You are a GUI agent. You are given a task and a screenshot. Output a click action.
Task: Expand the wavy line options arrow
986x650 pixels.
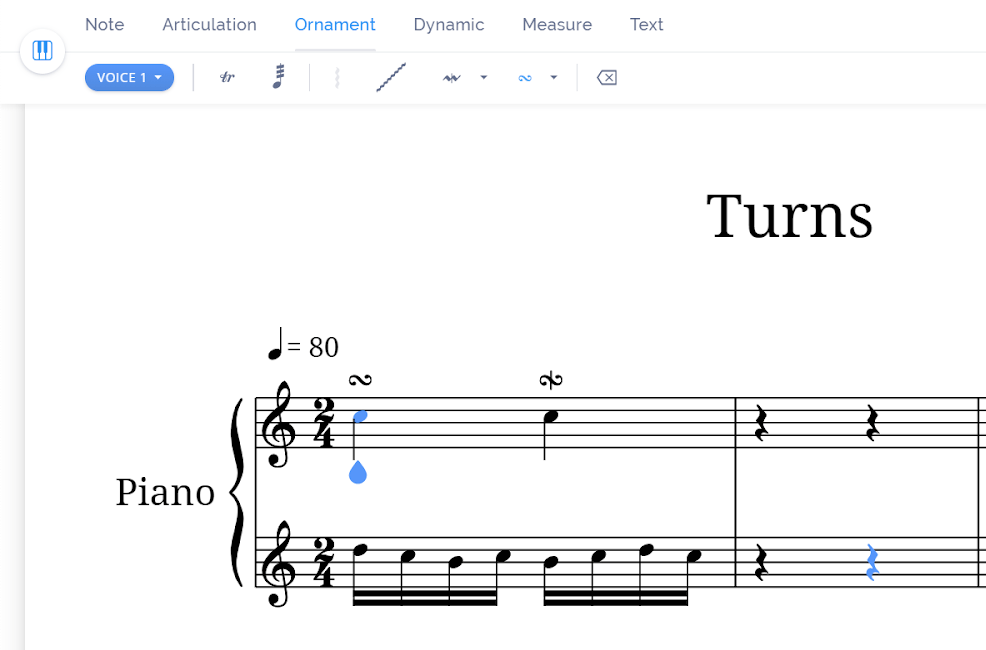pos(484,77)
